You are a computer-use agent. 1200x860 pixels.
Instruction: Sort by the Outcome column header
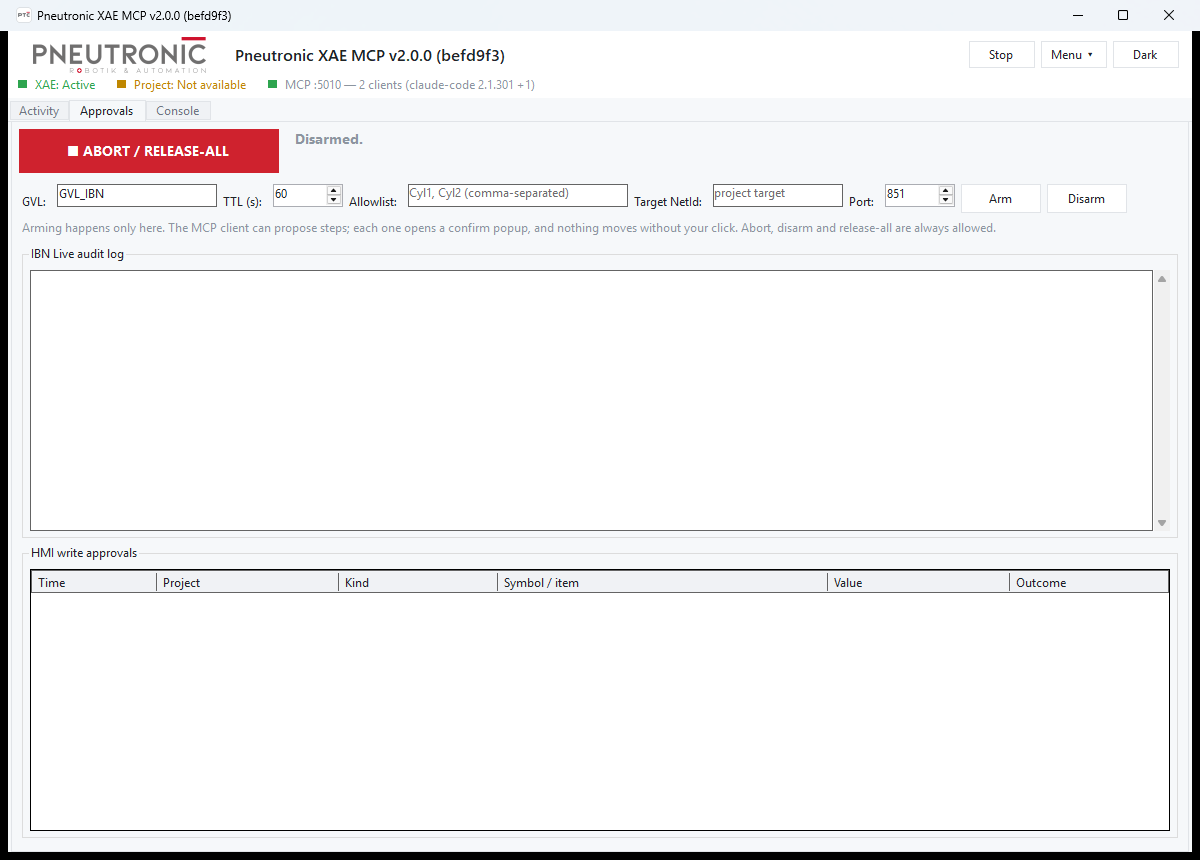coord(1089,582)
